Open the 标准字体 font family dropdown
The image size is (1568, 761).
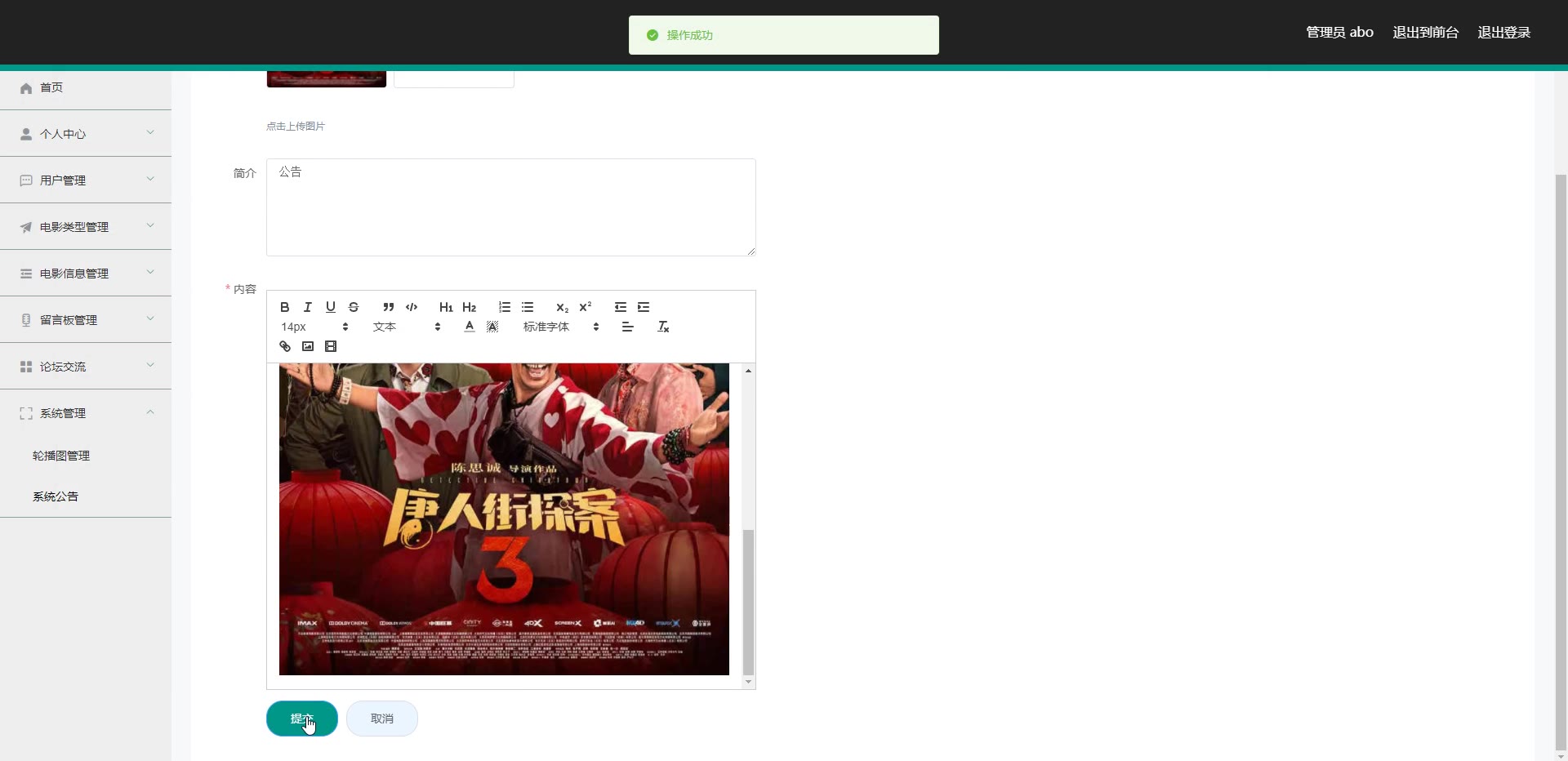point(561,327)
